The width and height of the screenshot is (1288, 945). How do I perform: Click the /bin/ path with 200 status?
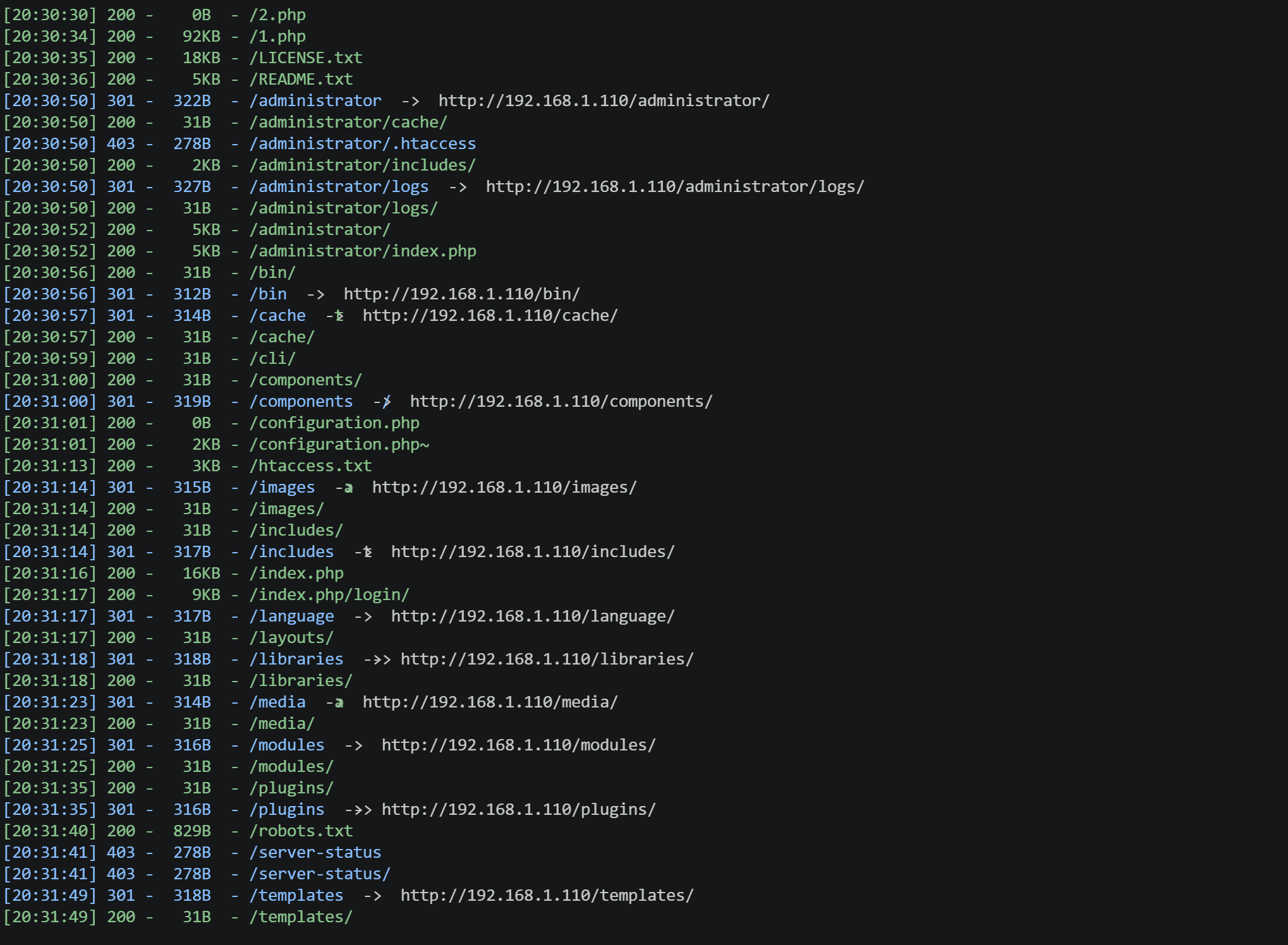tap(272, 273)
